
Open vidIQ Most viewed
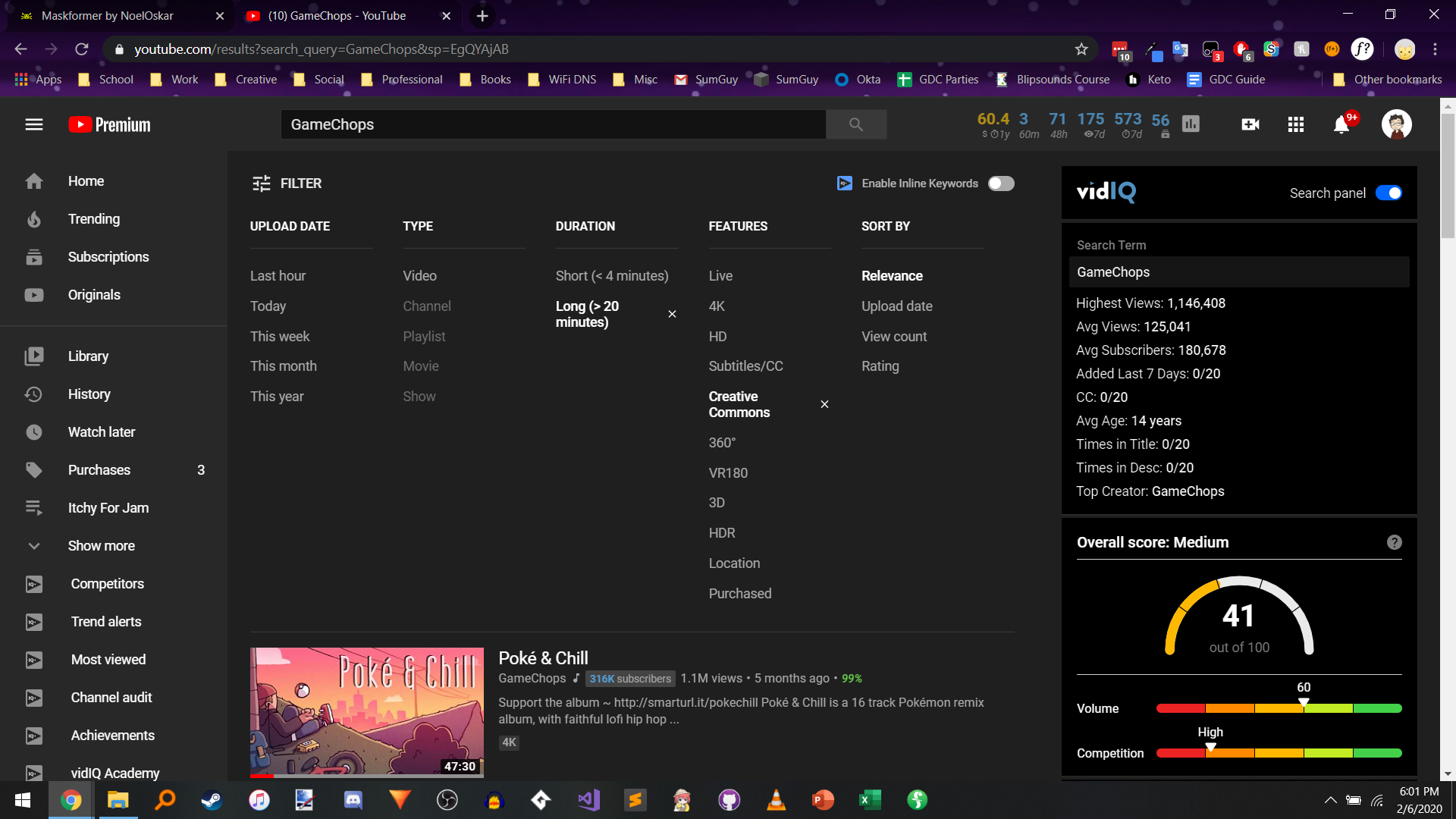[x=114, y=660]
